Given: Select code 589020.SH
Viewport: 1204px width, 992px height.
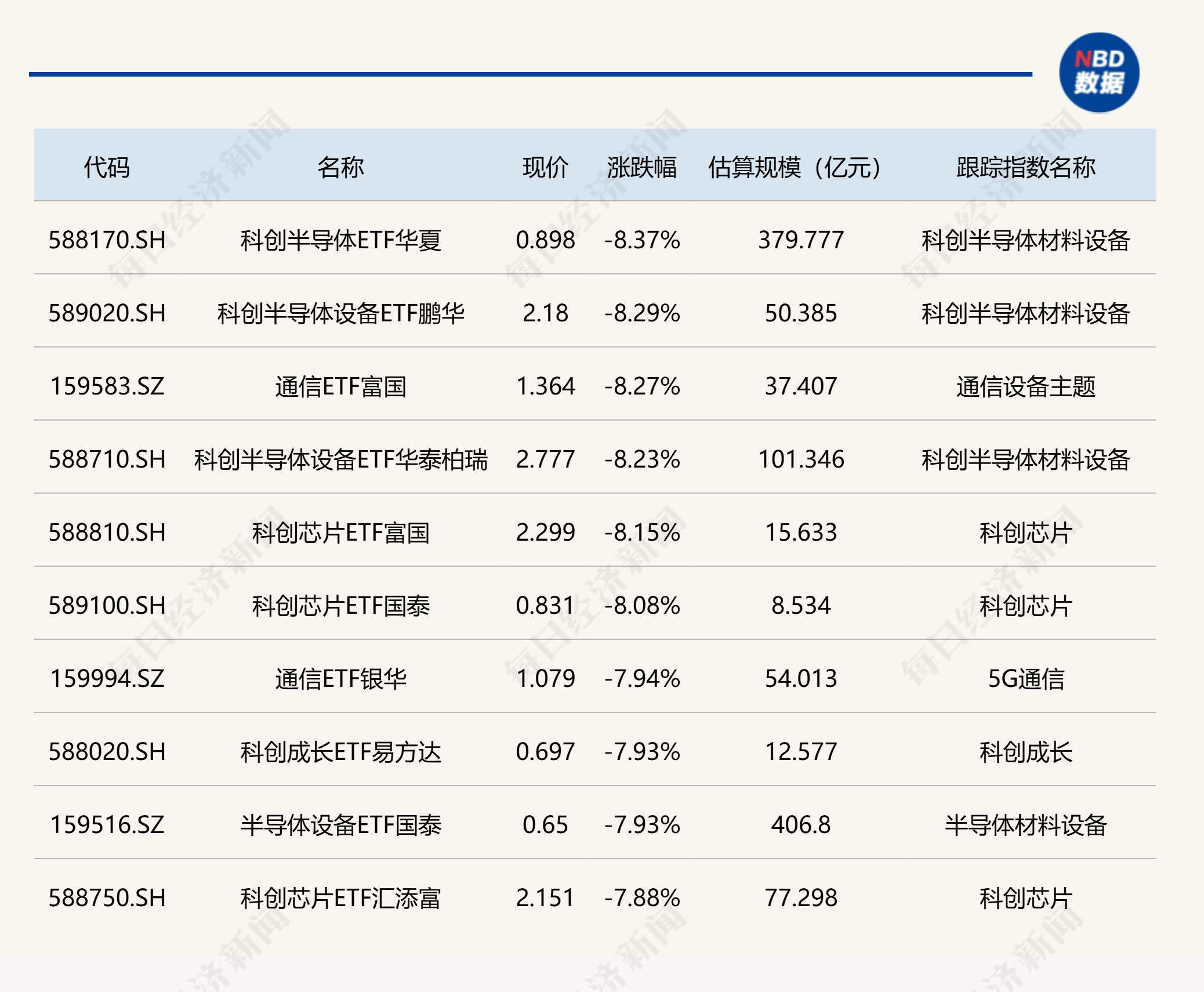Looking at the screenshot, I should [x=107, y=313].
